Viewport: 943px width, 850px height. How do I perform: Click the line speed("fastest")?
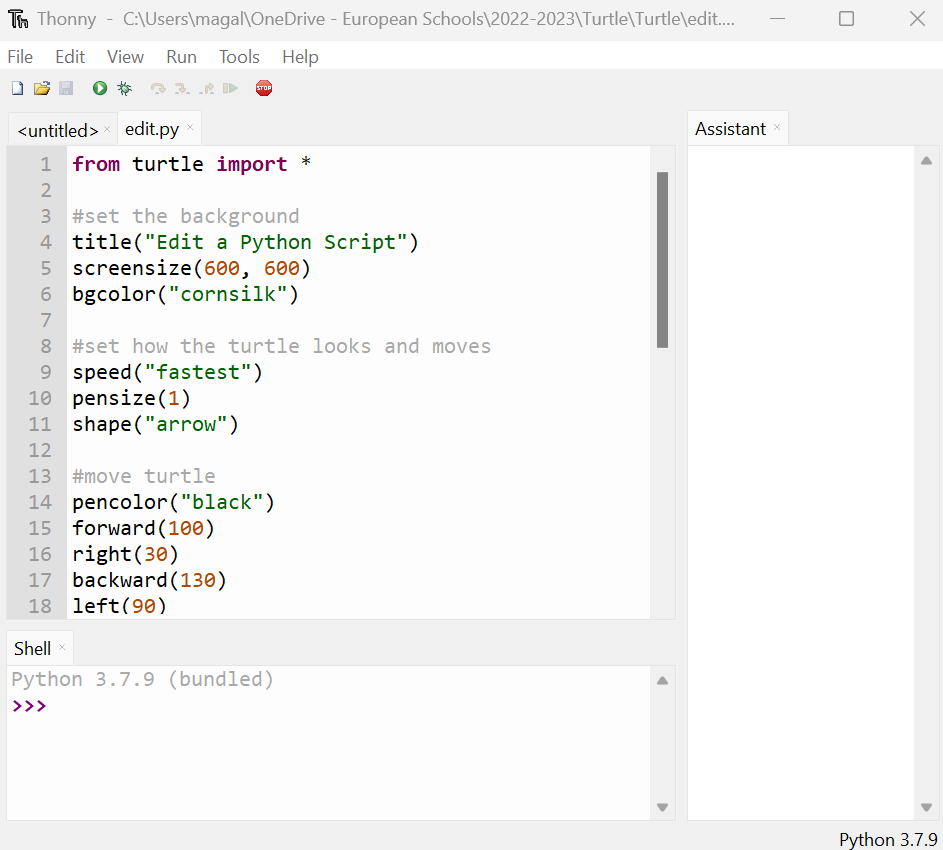coord(167,372)
